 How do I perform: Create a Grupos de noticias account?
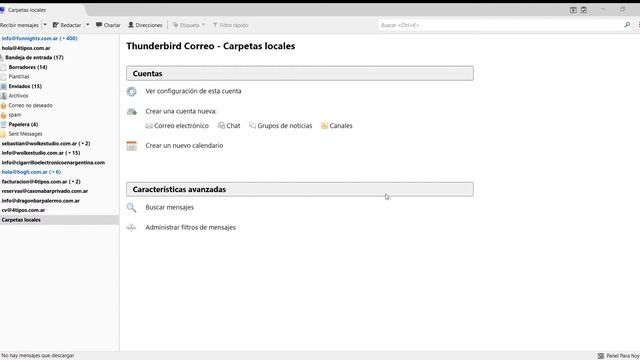pos(280,126)
